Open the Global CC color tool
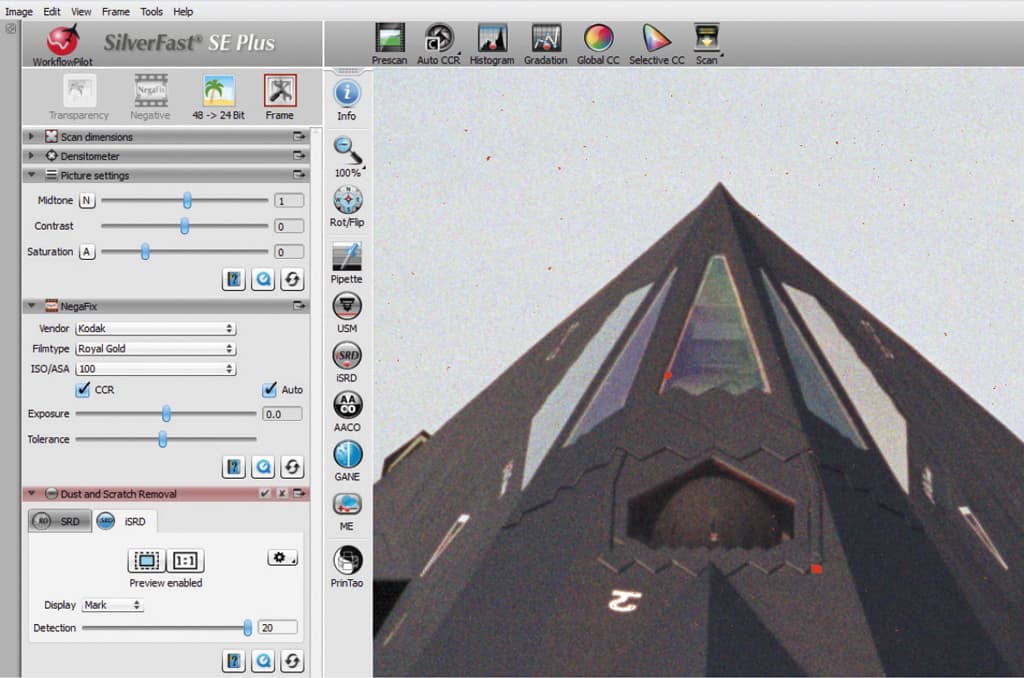1024x678 pixels. [598, 44]
